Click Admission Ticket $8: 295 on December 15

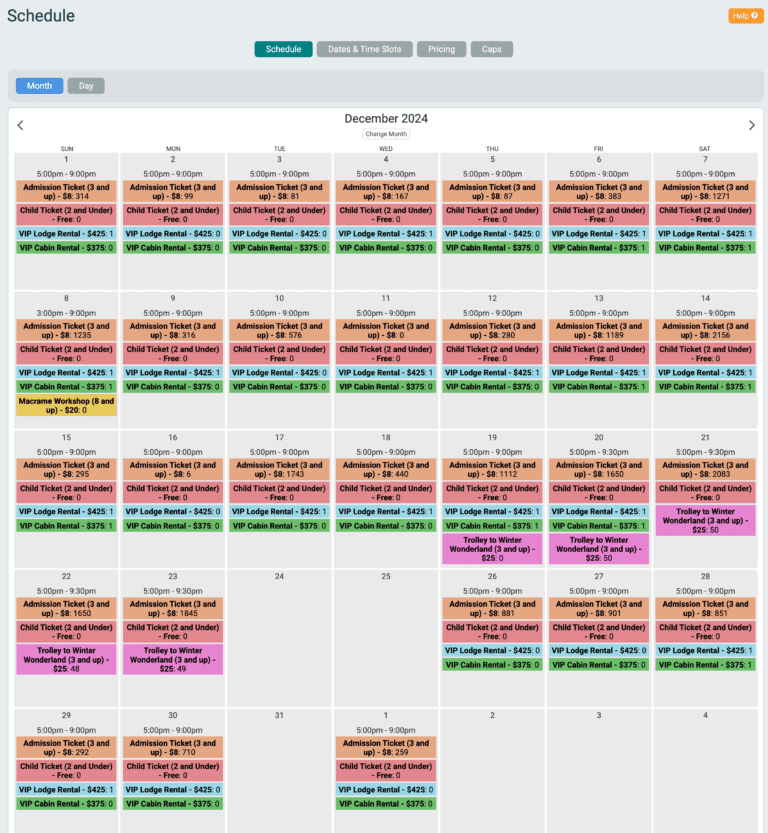[x=66, y=470]
